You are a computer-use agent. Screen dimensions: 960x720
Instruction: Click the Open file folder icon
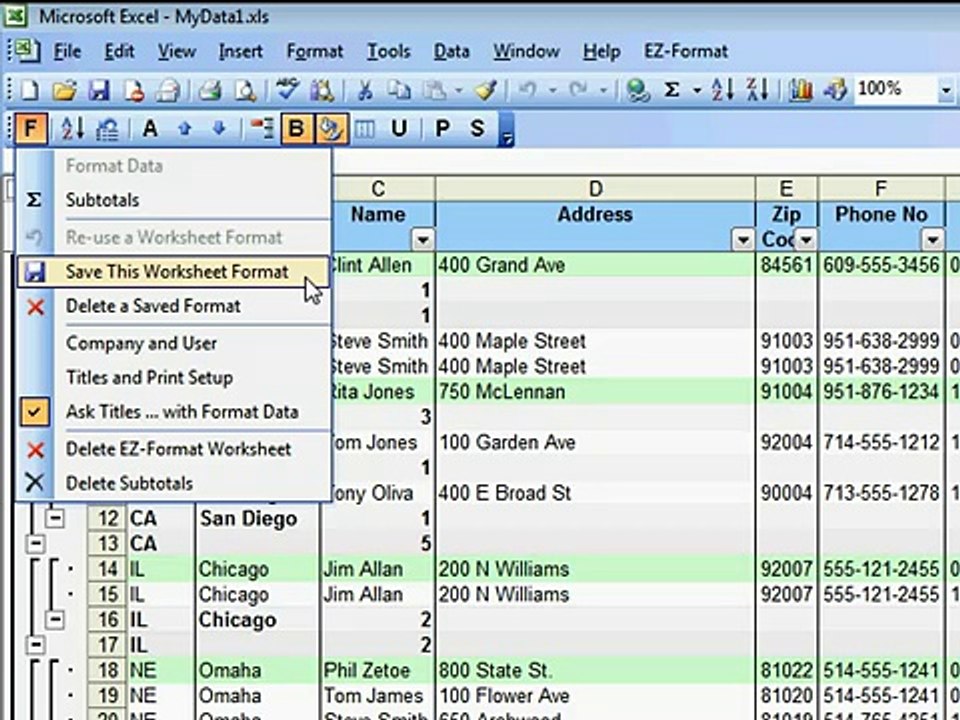[x=64, y=91]
